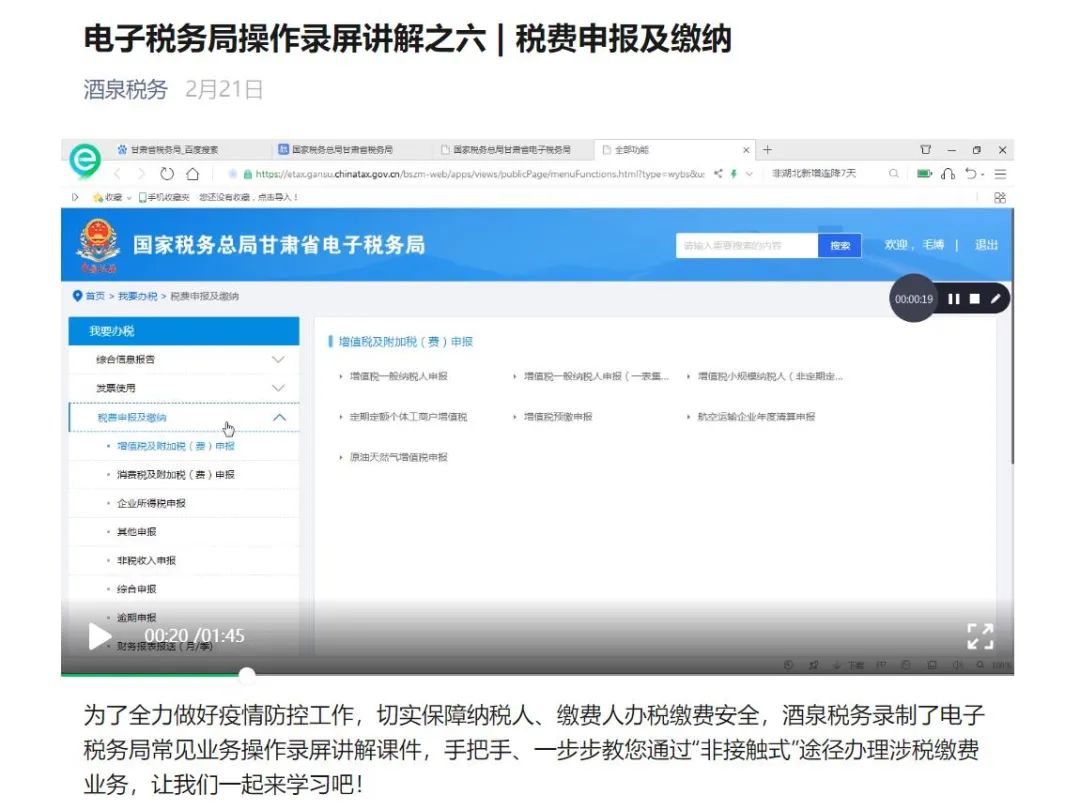Open the browser hamburger menu
The height and width of the screenshot is (810, 1080).
pyautogui.click(x=1000, y=174)
